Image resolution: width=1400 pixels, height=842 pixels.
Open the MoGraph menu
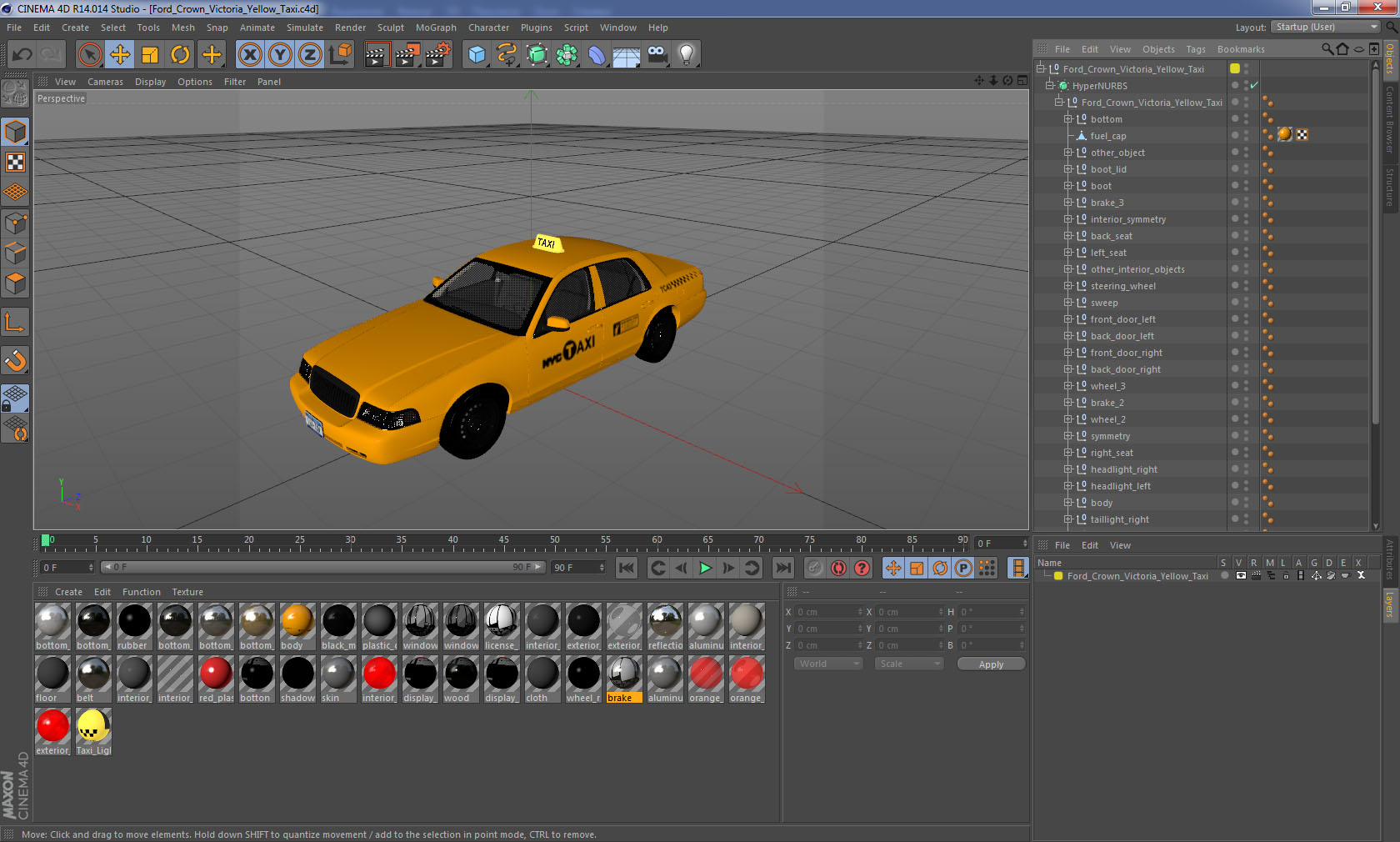436,28
